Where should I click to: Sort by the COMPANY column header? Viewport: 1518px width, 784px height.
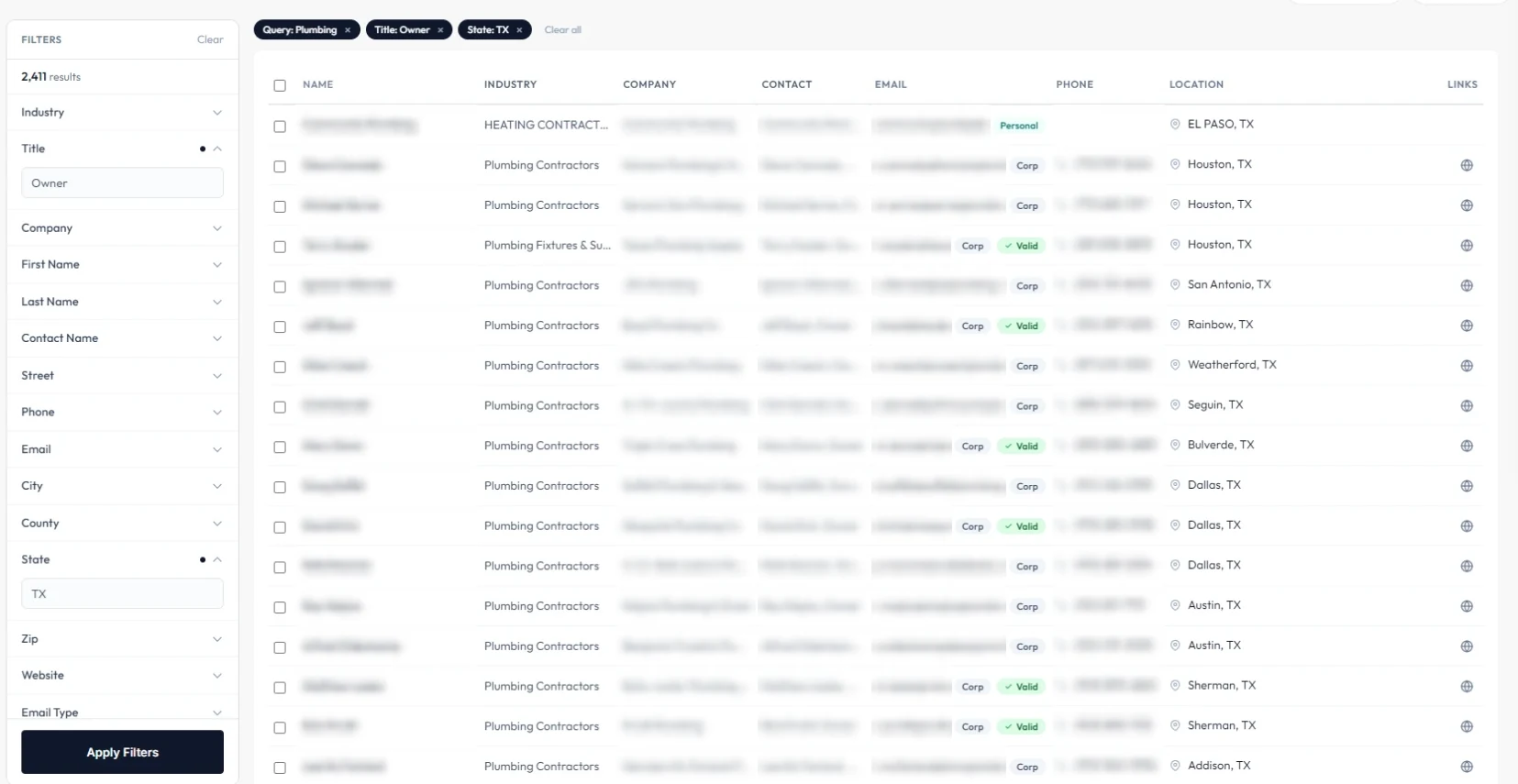649,84
